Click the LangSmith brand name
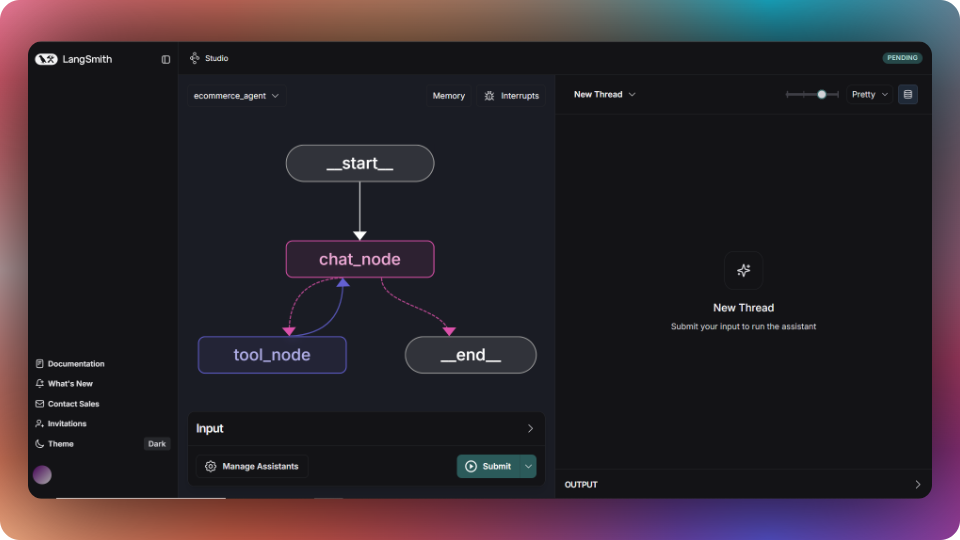 (87, 59)
